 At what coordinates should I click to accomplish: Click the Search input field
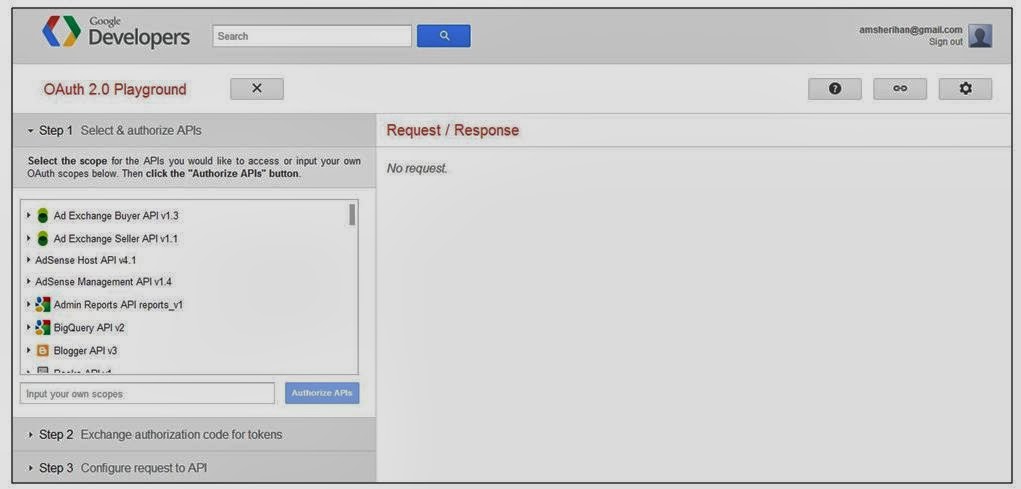click(312, 36)
